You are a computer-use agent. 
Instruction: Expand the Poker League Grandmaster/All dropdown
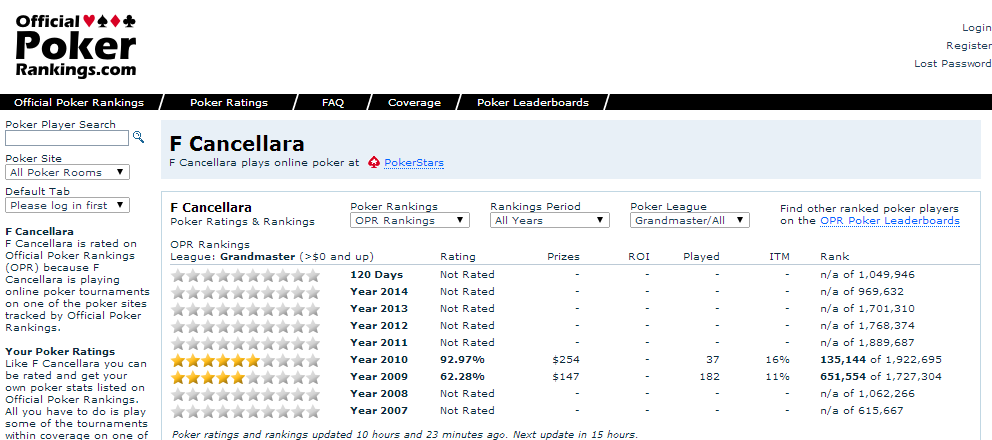click(x=690, y=220)
